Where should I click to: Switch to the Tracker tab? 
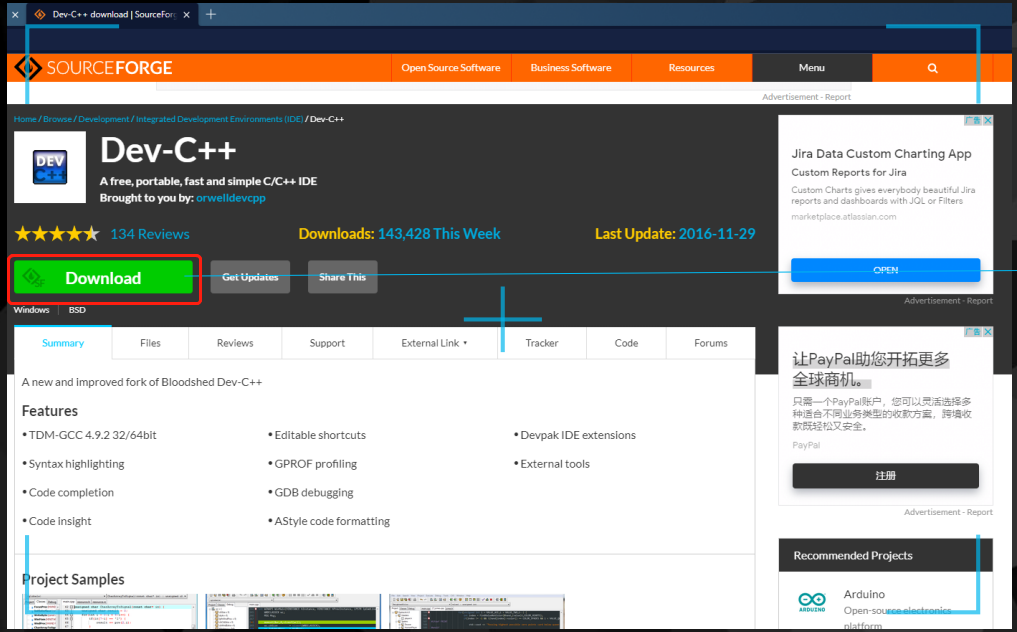point(542,343)
